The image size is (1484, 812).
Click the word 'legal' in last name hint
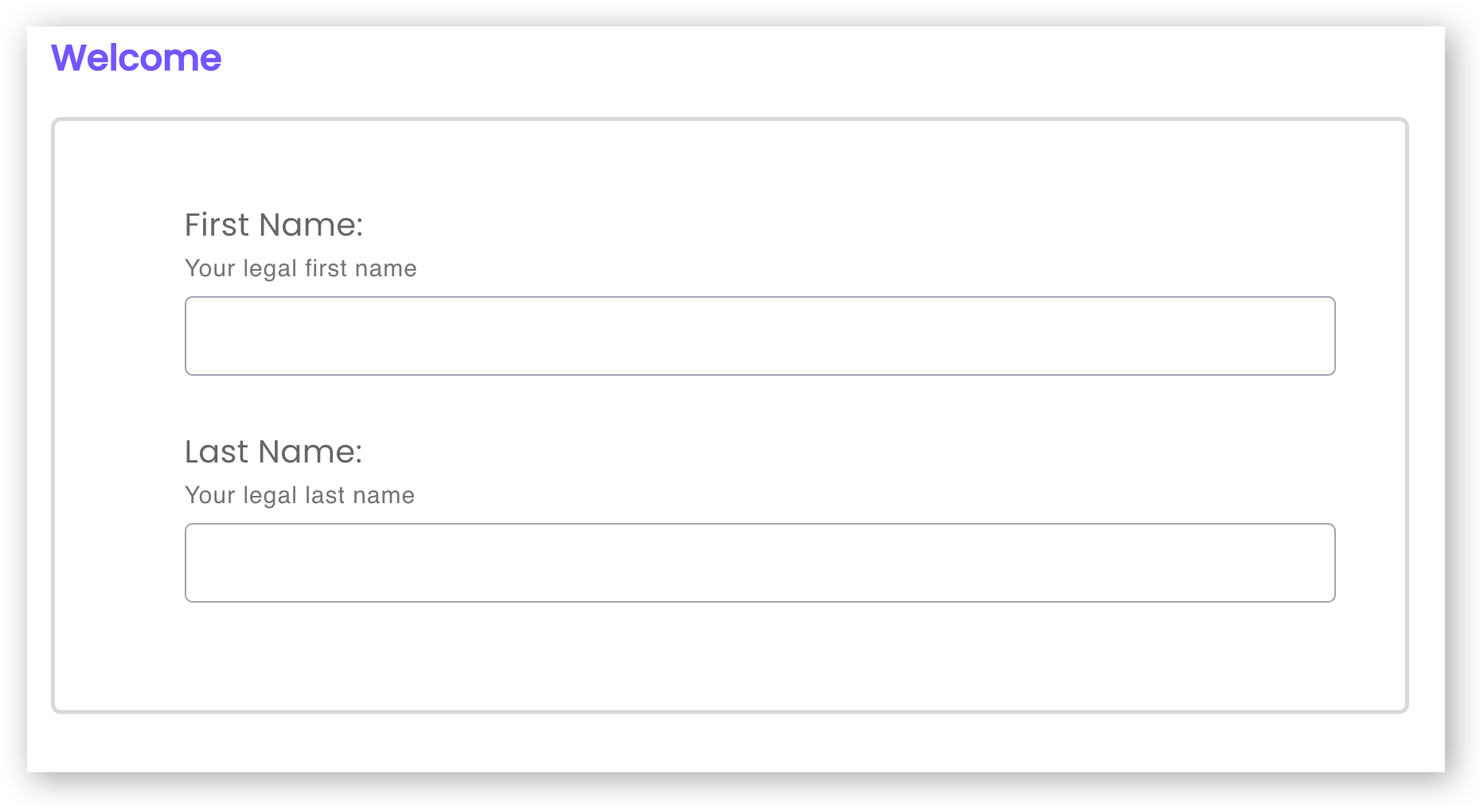click(x=270, y=496)
